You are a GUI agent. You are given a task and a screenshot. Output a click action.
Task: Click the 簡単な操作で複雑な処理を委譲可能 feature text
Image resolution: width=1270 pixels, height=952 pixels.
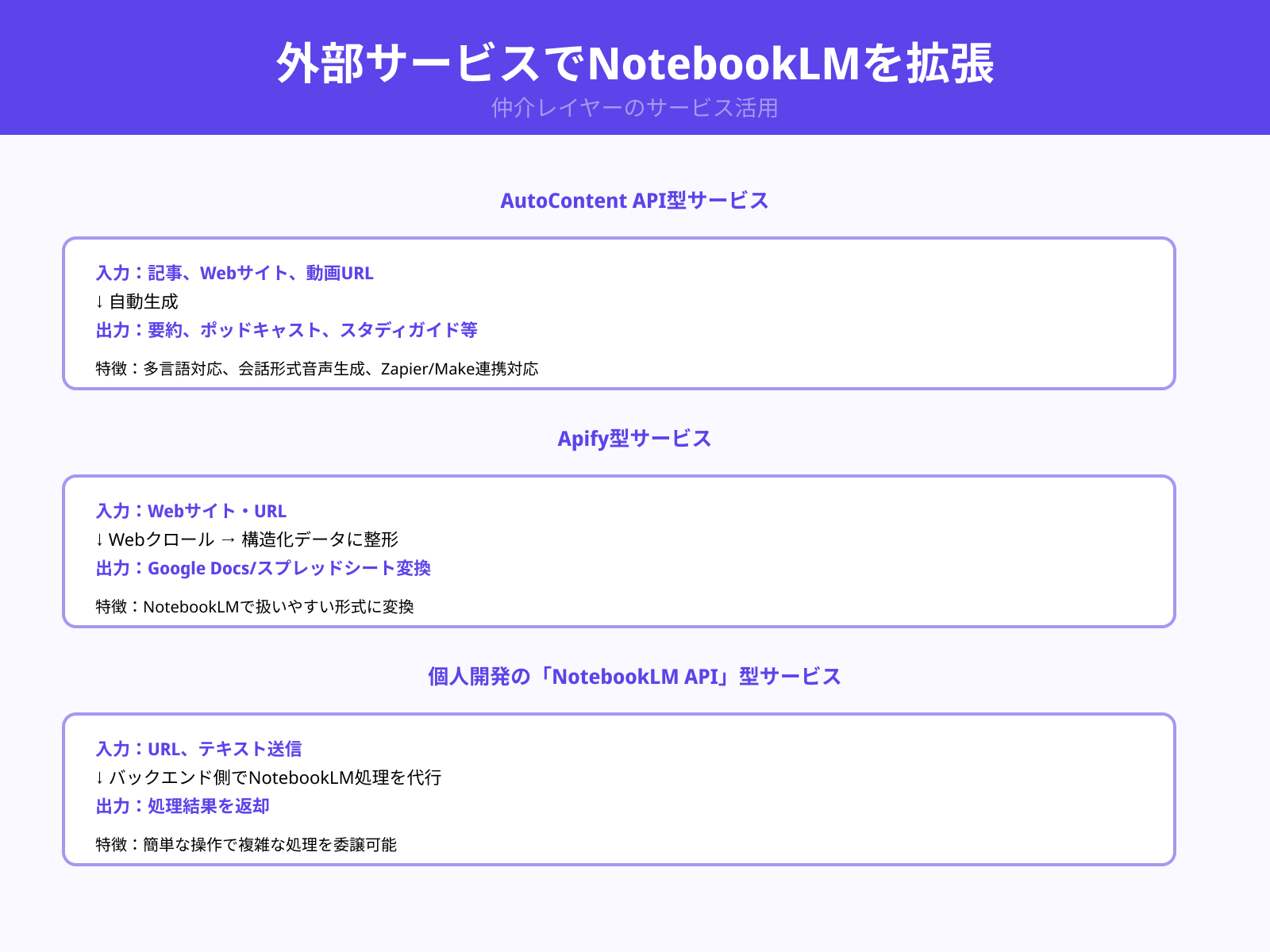(x=247, y=846)
